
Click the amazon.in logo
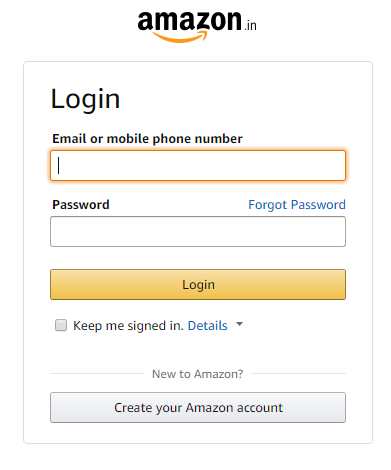(197, 27)
